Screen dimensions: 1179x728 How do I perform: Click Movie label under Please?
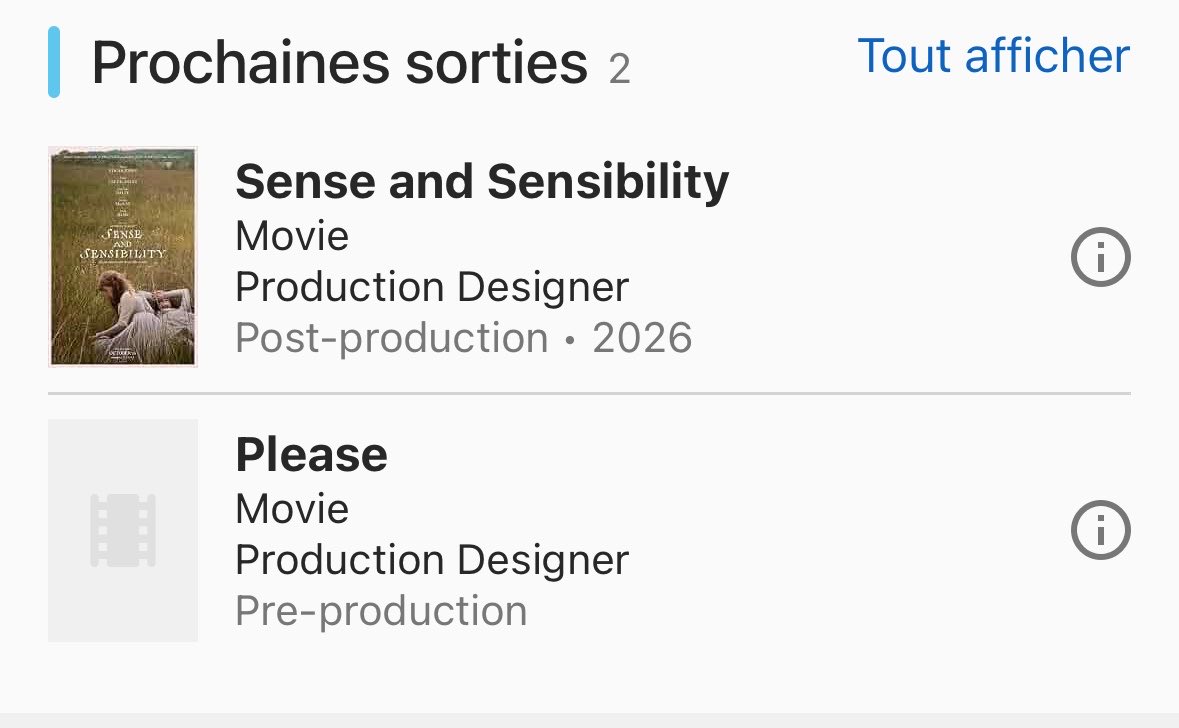click(x=292, y=509)
